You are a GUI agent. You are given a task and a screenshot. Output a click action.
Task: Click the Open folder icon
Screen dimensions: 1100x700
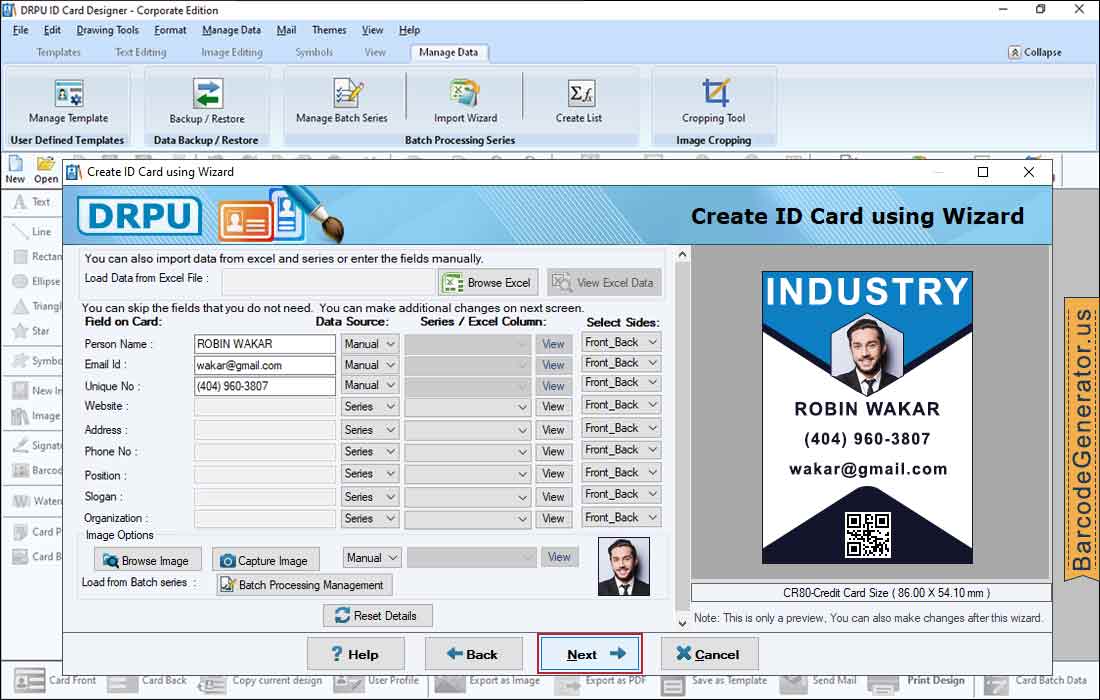pos(46,169)
